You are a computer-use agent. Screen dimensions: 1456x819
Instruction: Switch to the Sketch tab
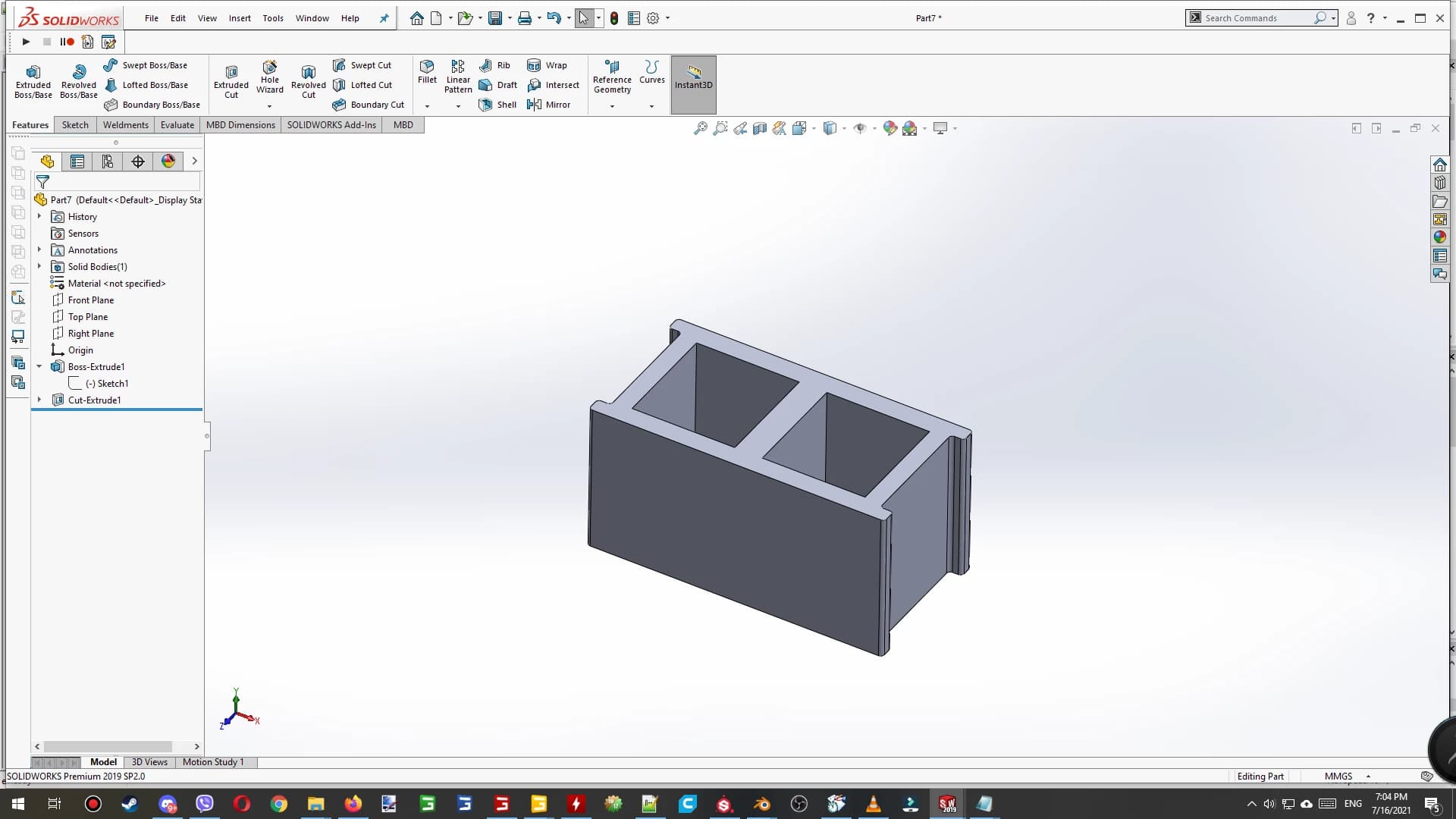click(x=75, y=125)
